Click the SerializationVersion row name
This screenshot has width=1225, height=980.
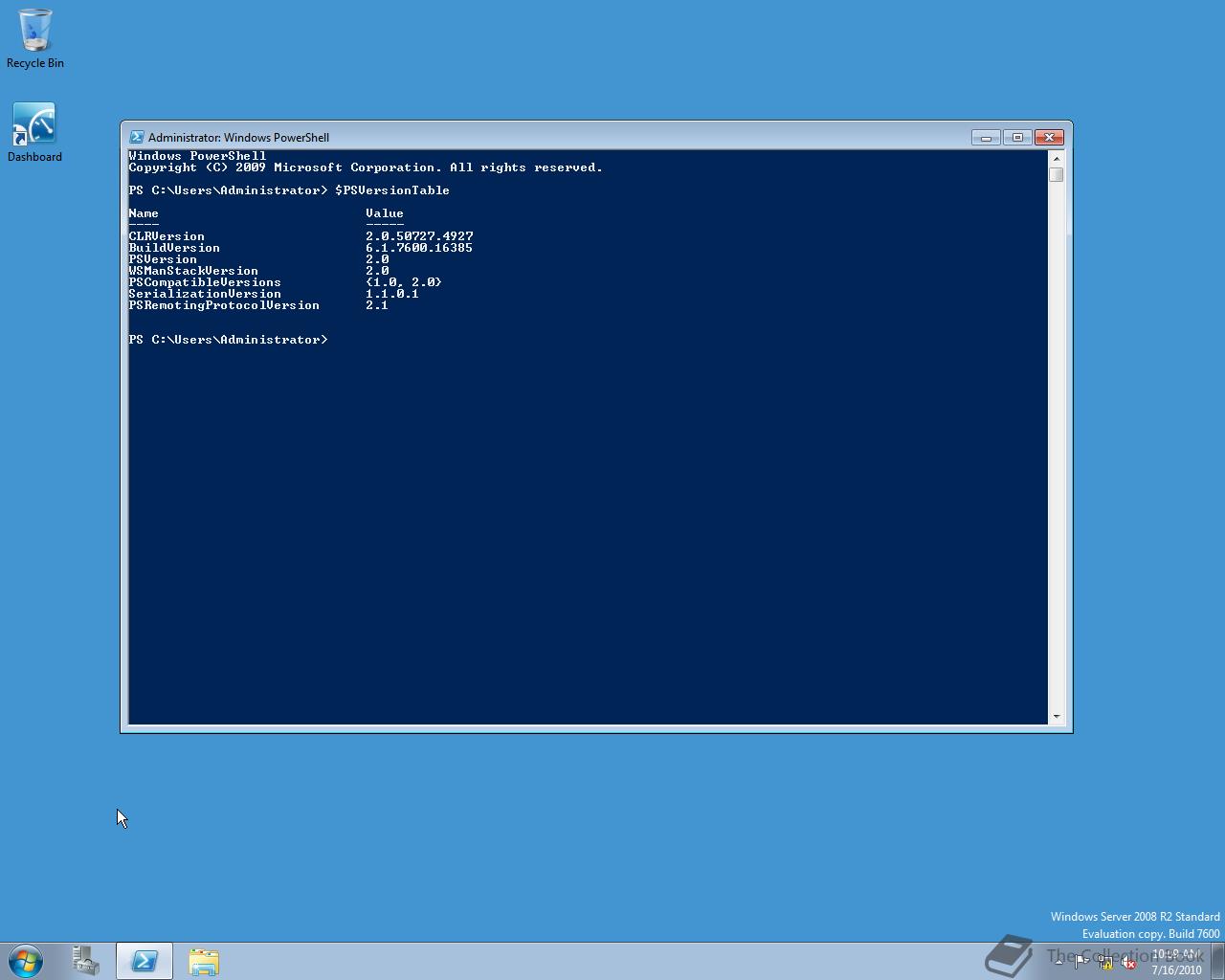point(205,294)
